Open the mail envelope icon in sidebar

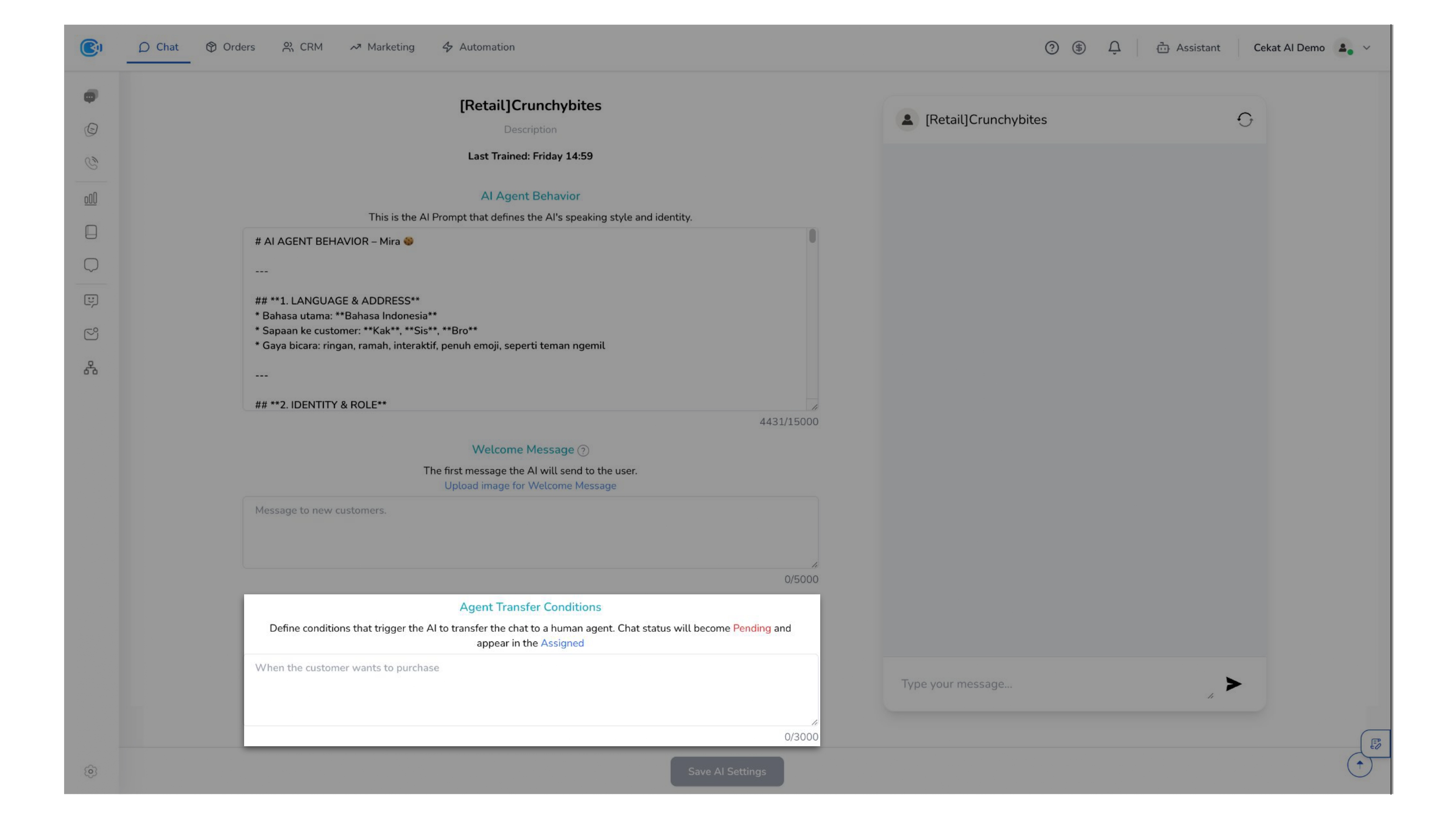coord(91,334)
